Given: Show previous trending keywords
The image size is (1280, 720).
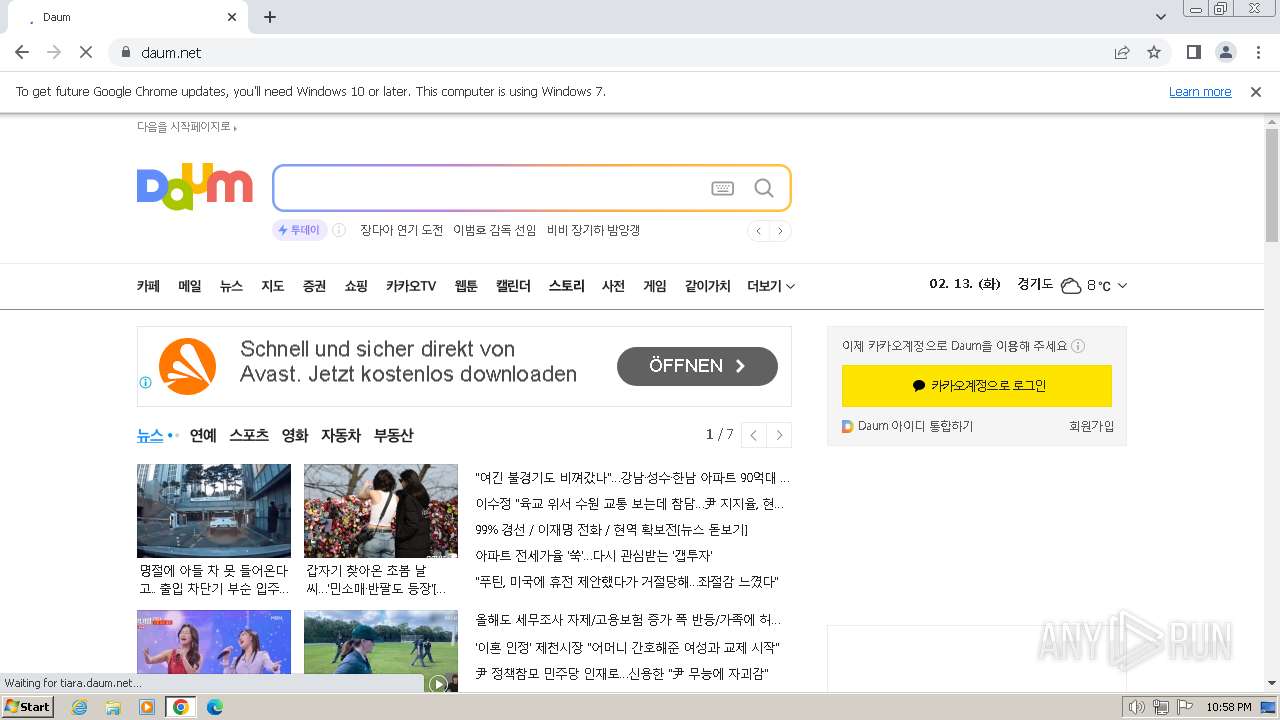Looking at the screenshot, I should (x=759, y=231).
